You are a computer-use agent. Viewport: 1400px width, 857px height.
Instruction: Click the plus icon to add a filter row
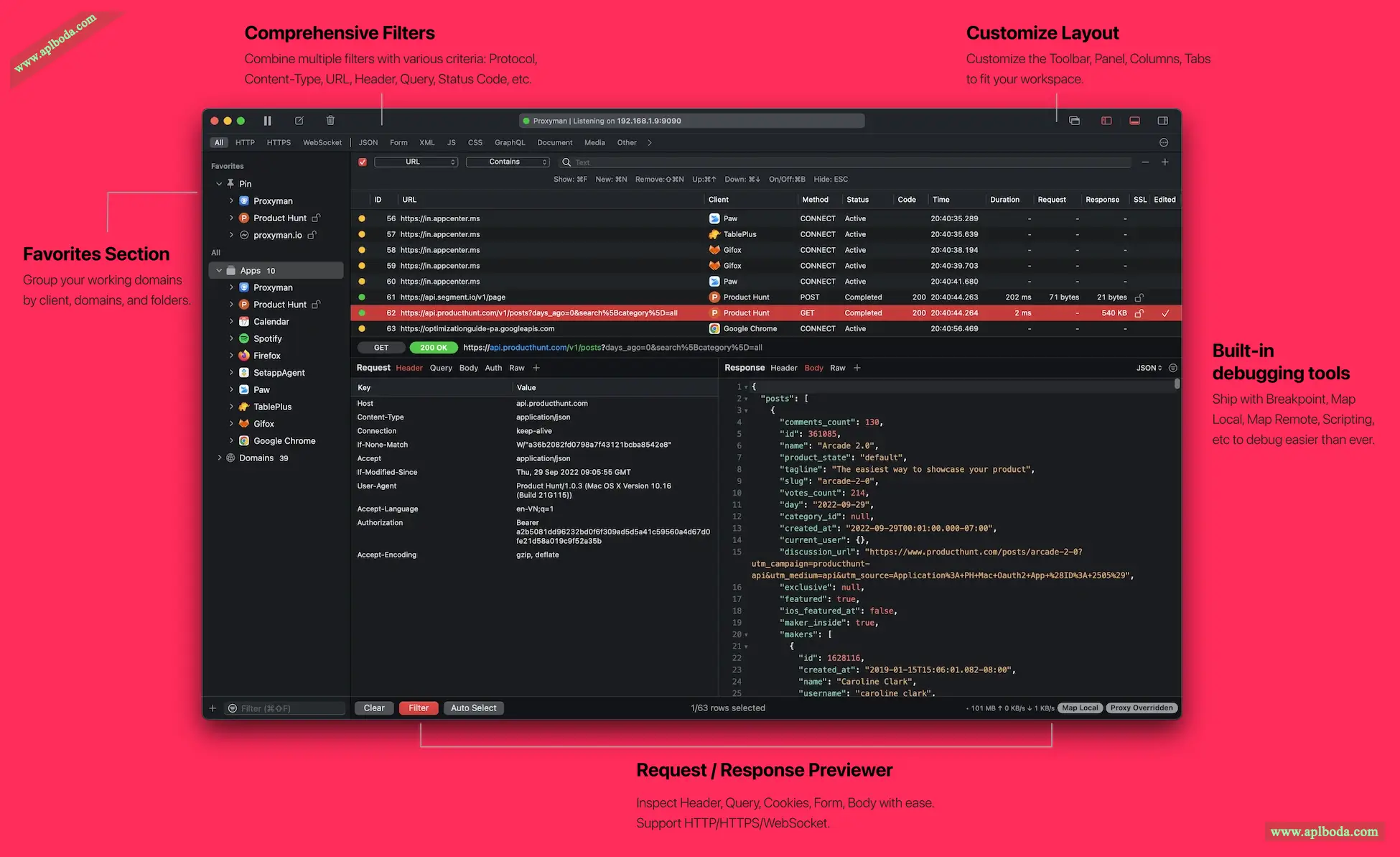(x=1165, y=162)
